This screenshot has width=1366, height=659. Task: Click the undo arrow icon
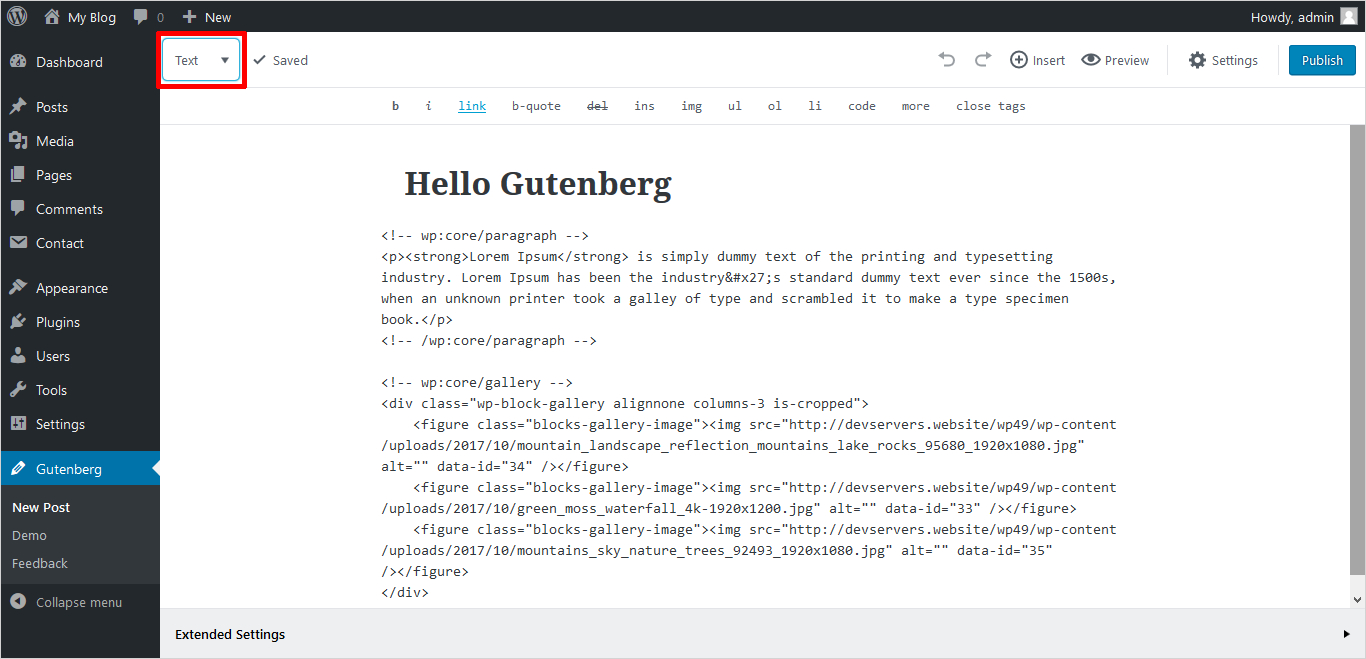coord(947,60)
